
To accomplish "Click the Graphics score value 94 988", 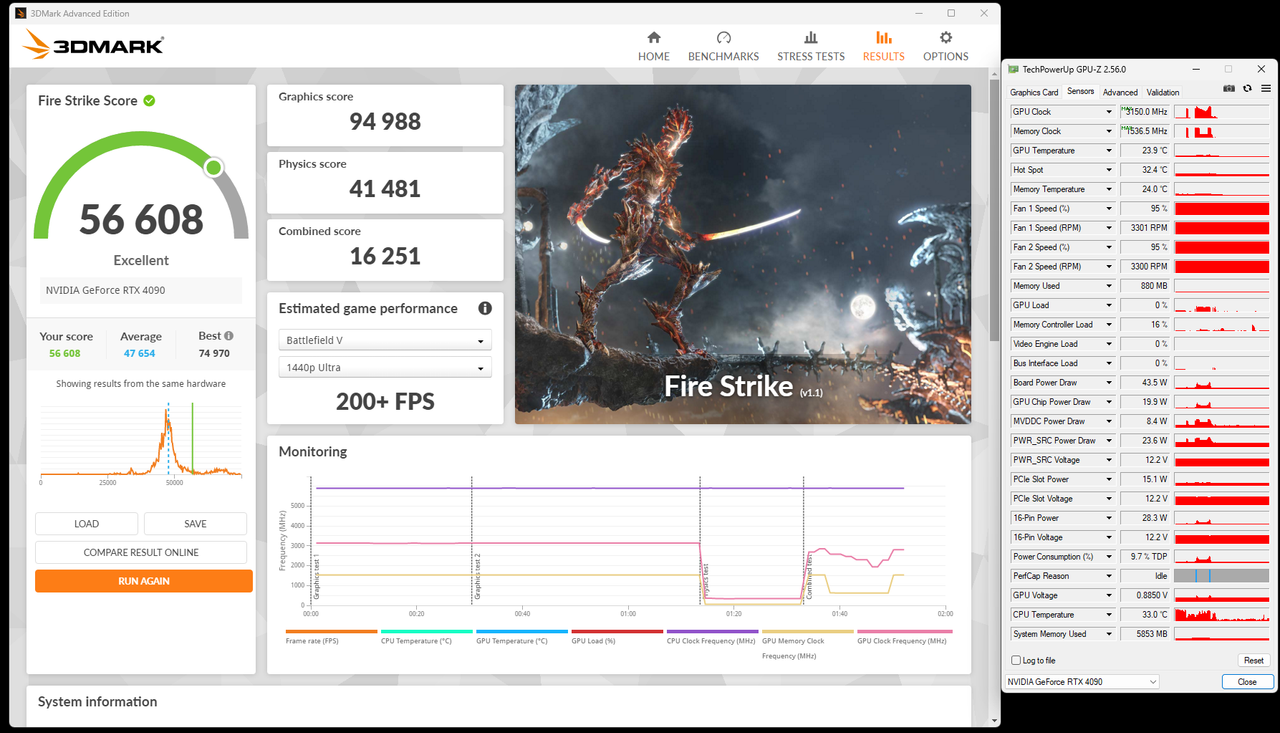I will point(385,122).
